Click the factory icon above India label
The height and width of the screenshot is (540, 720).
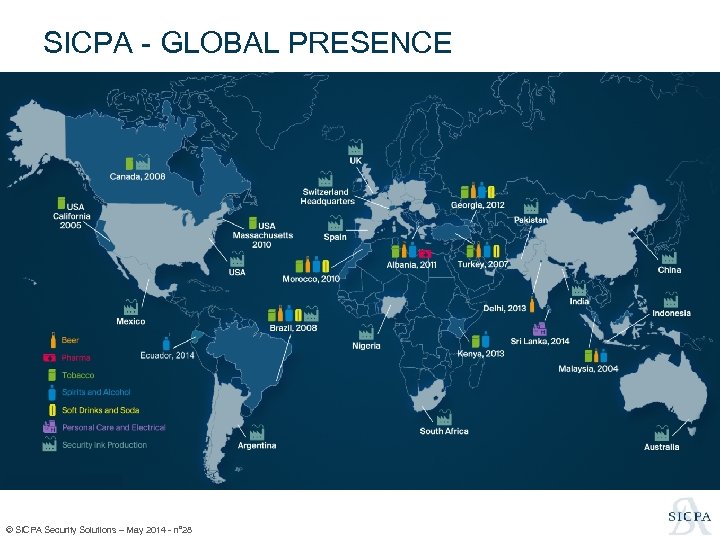pos(579,289)
